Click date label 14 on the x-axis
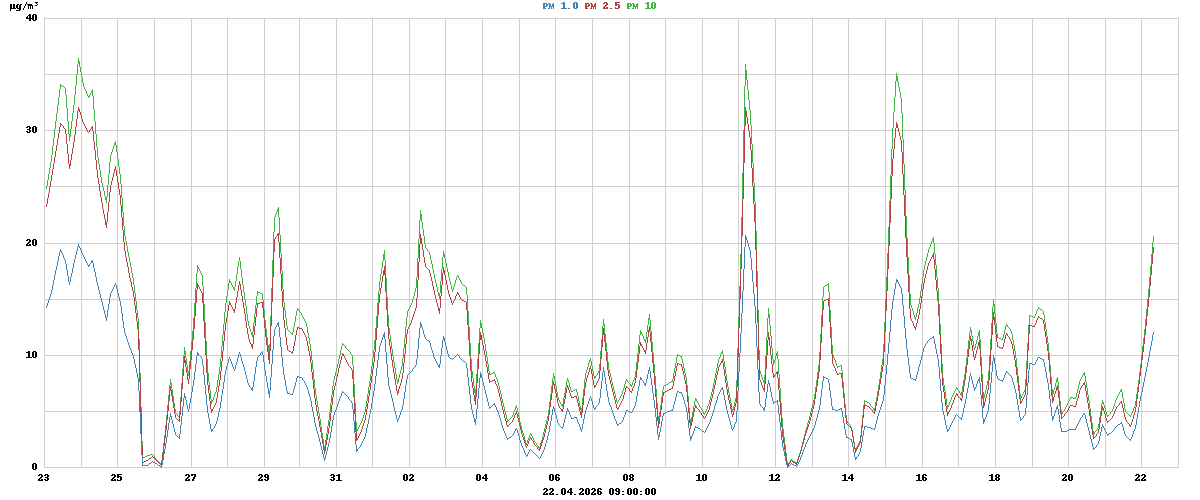 click(x=848, y=478)
